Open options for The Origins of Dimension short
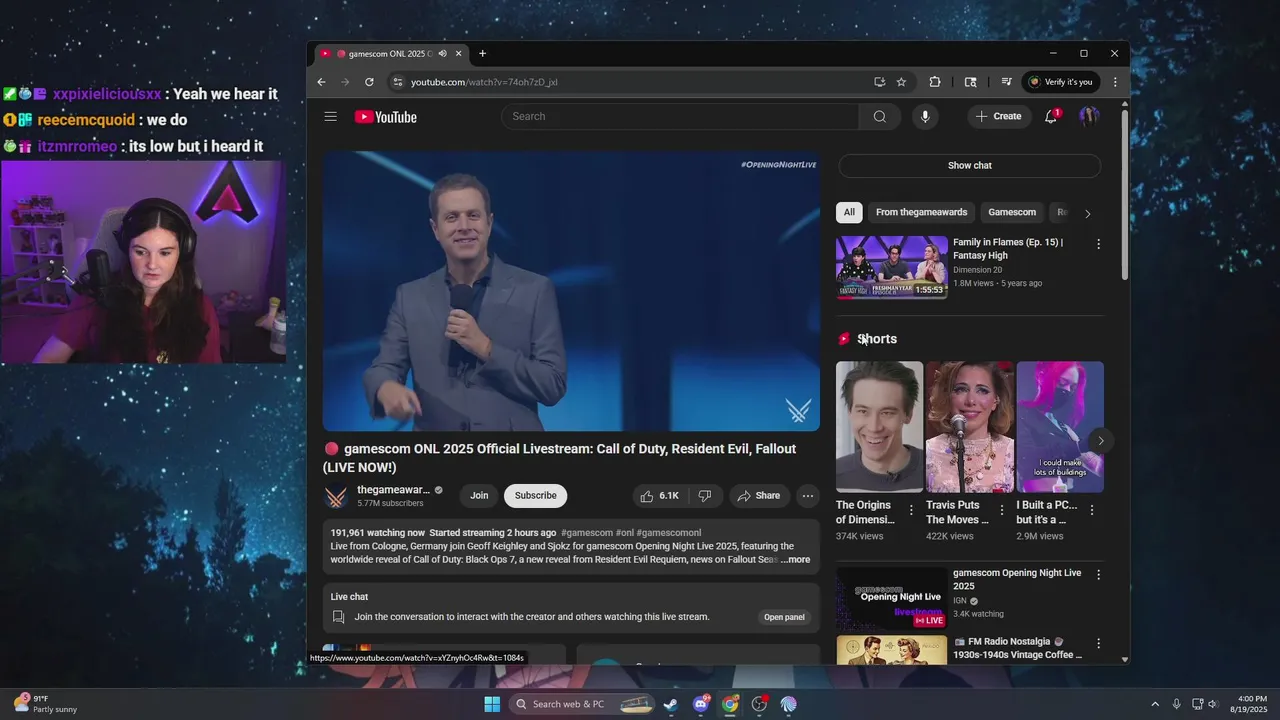This screenshot has width=1280, height=720. tap(911, 510)
